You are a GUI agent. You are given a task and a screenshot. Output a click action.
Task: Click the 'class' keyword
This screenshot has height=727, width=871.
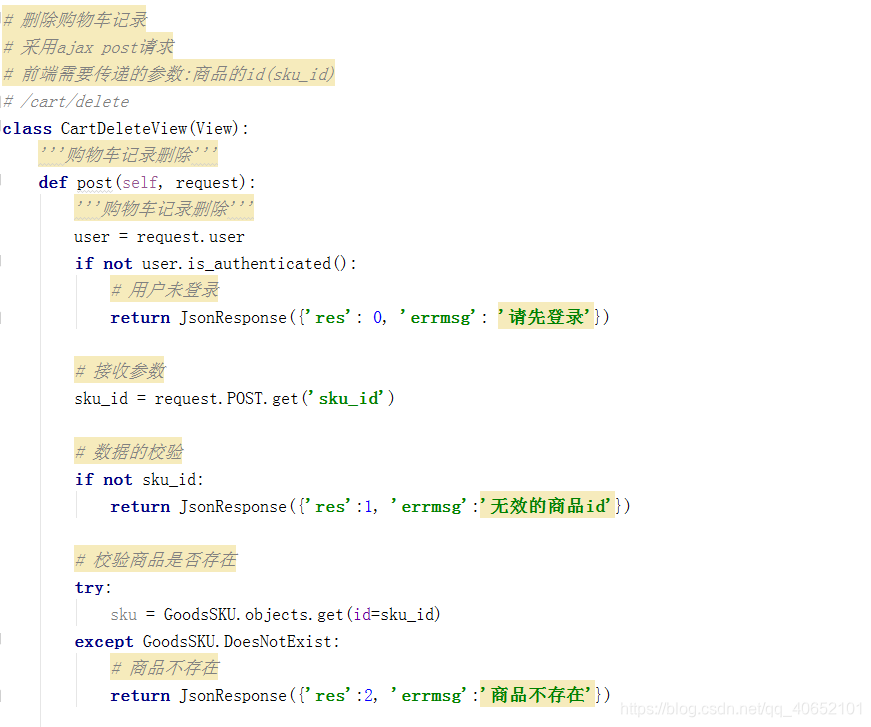click(27, 129)
